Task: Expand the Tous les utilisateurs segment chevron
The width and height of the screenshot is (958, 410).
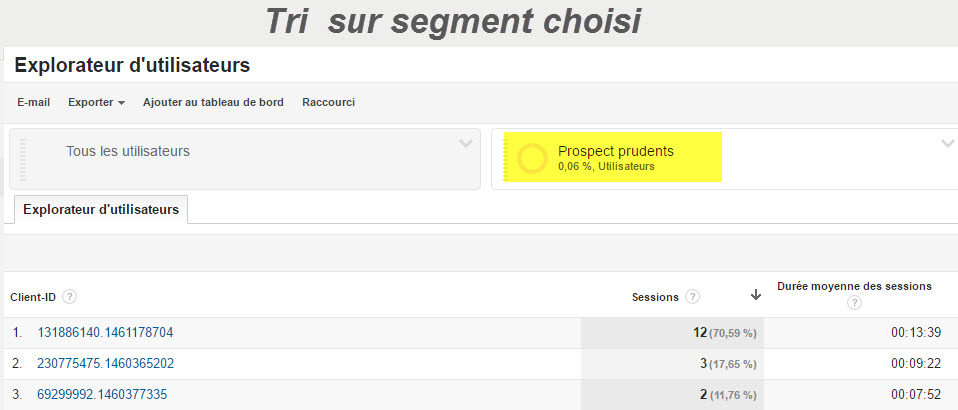Action: [x=466, y=144]
